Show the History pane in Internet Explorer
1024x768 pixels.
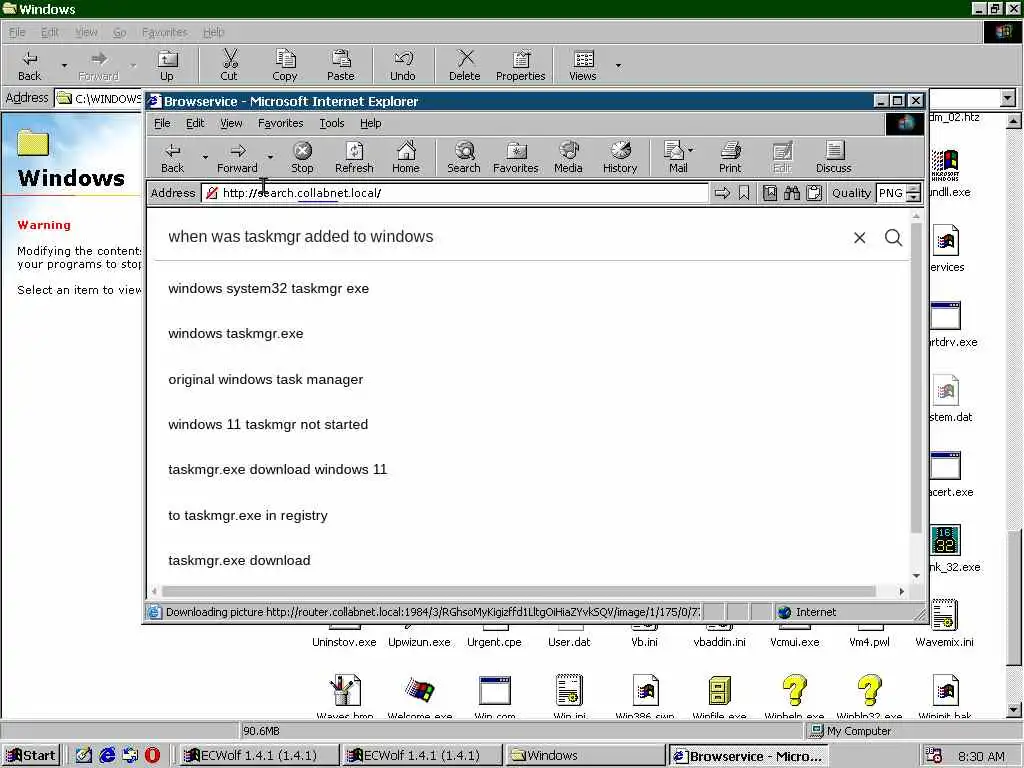point(620,157)
